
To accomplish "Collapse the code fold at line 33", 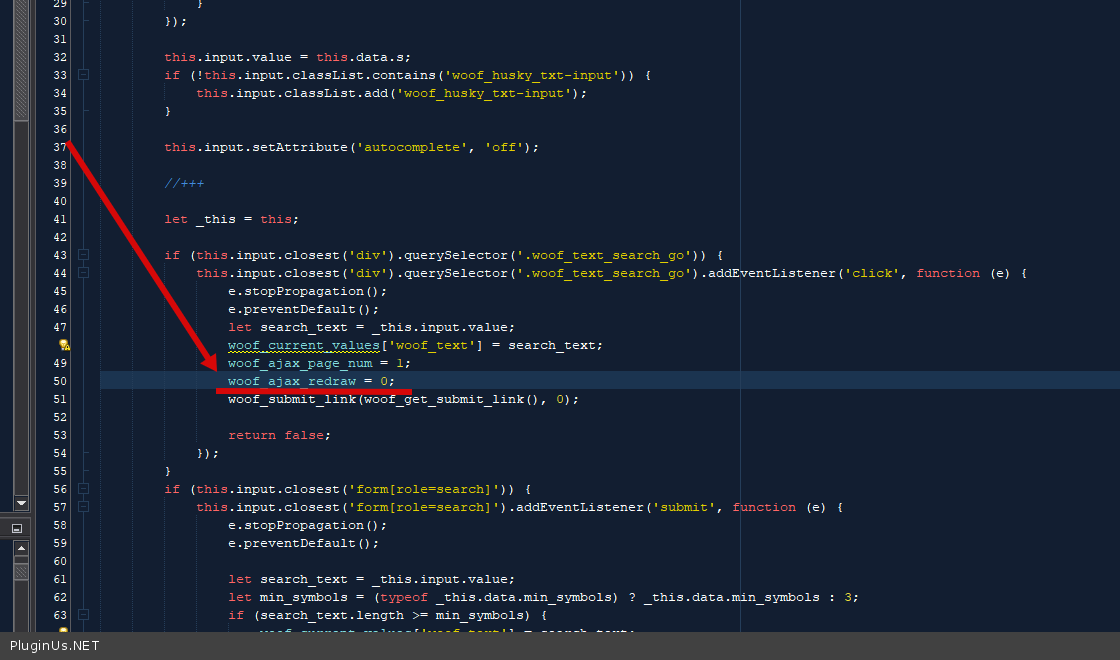I will [83, 75].
